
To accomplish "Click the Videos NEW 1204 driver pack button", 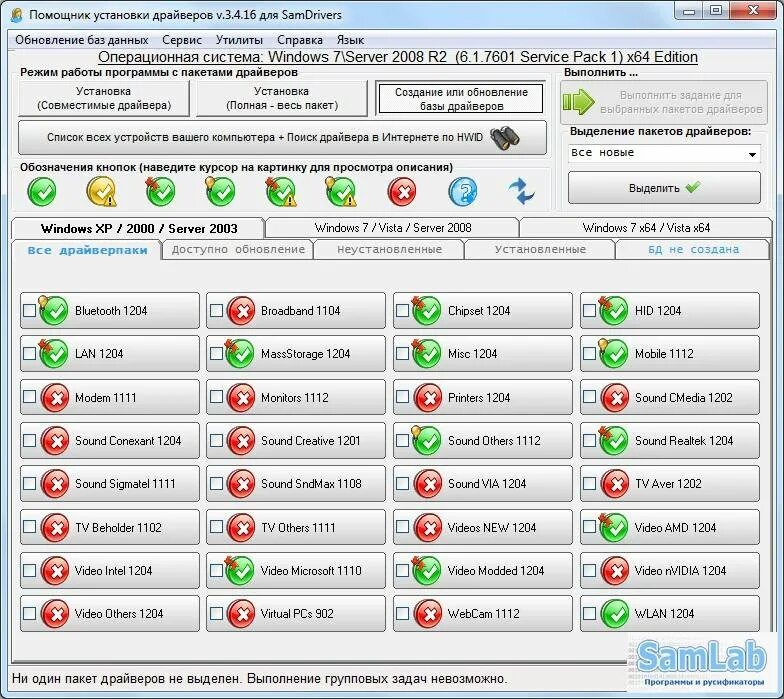I will [x=482, y=528].
